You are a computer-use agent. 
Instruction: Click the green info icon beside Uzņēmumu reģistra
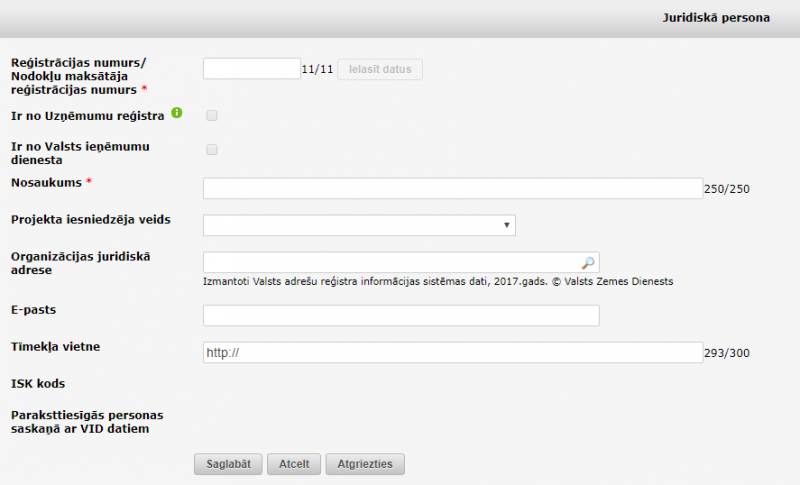(x=177, y=113)
